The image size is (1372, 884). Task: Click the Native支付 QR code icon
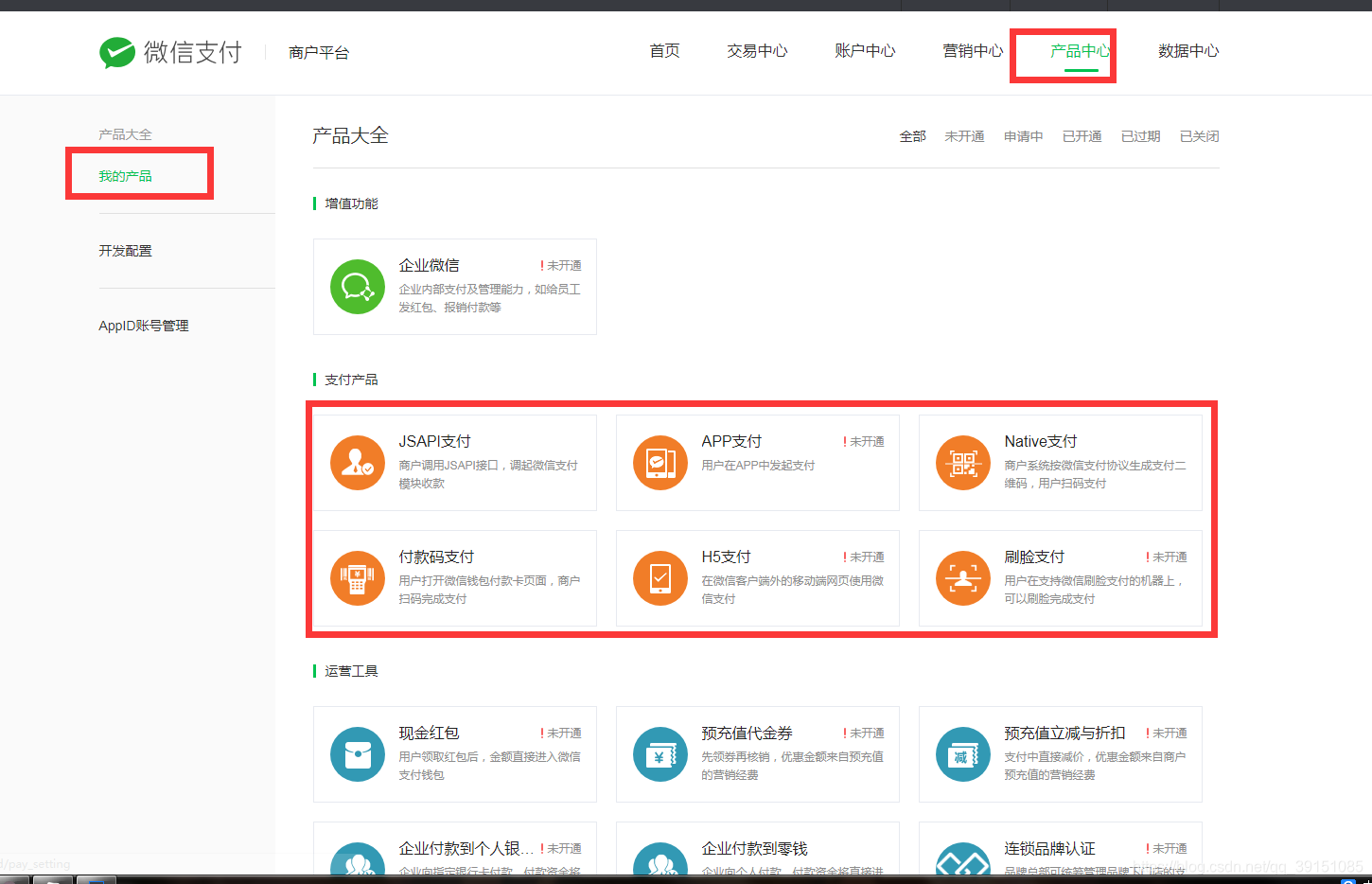pos(963,463)
